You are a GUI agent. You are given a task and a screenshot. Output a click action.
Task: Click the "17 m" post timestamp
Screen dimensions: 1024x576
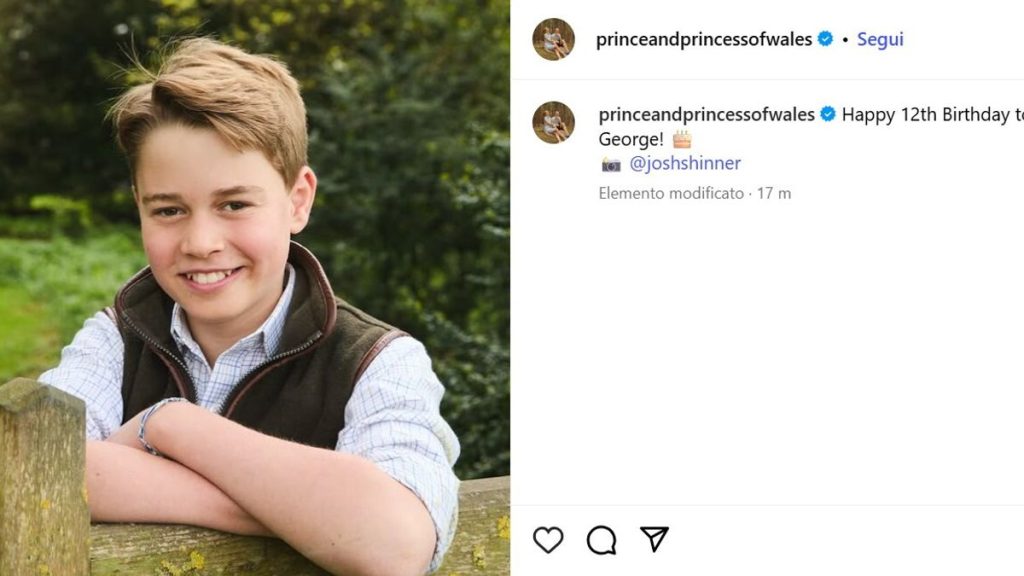(774, 193)
